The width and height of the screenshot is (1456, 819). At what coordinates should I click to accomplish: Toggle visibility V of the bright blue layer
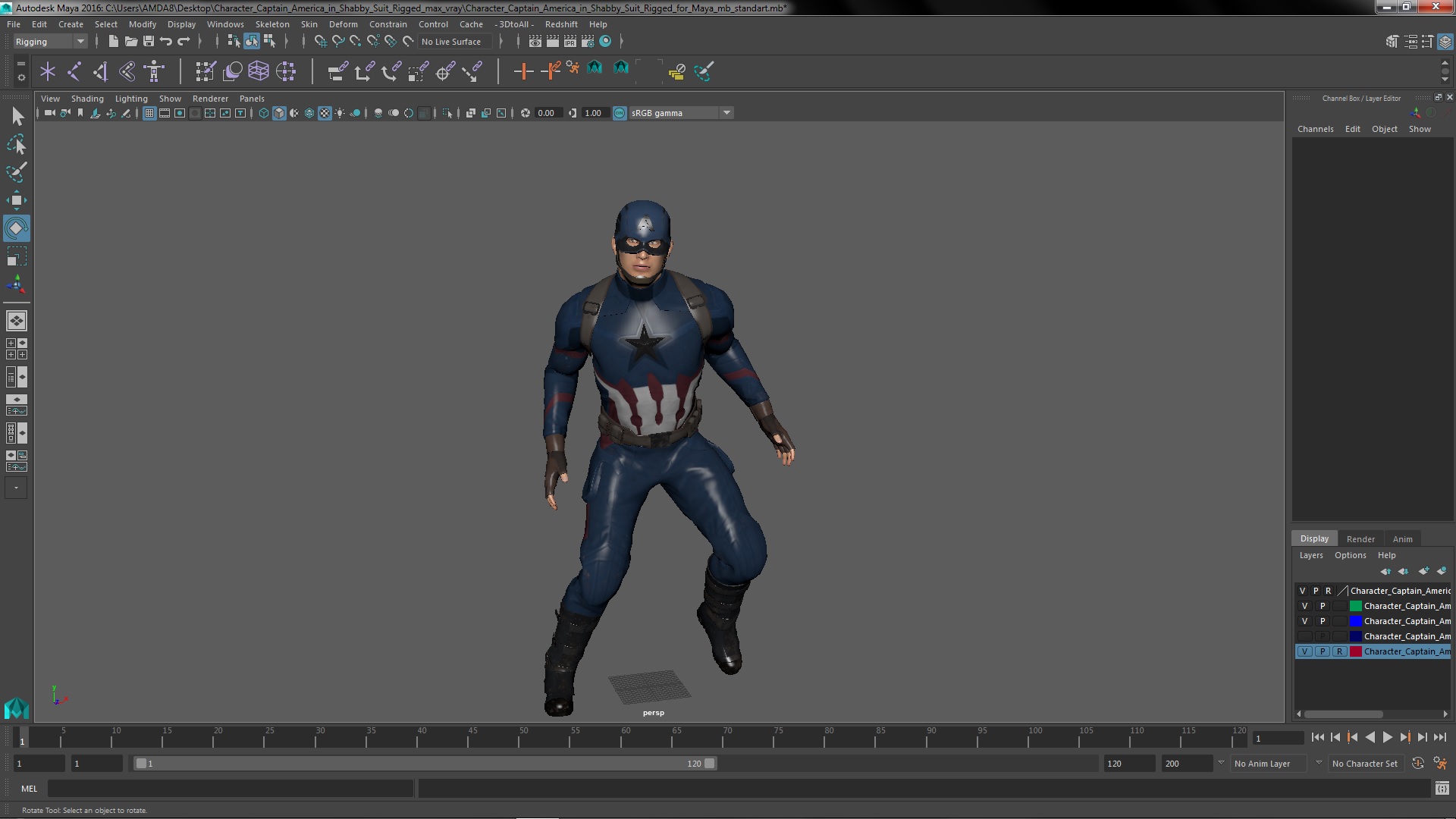coord(1304,621)
